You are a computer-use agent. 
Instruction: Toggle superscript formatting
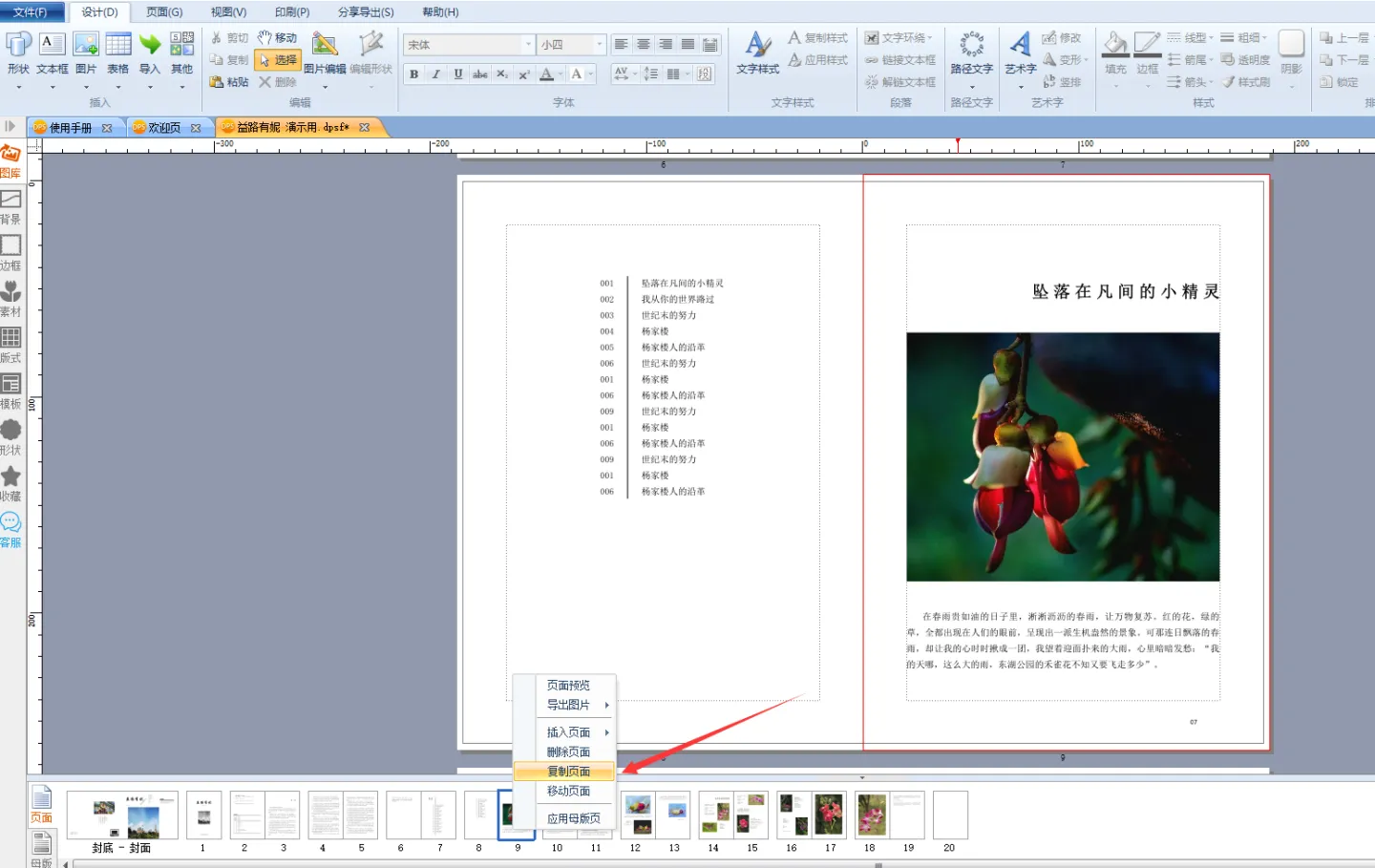(524, 74)
